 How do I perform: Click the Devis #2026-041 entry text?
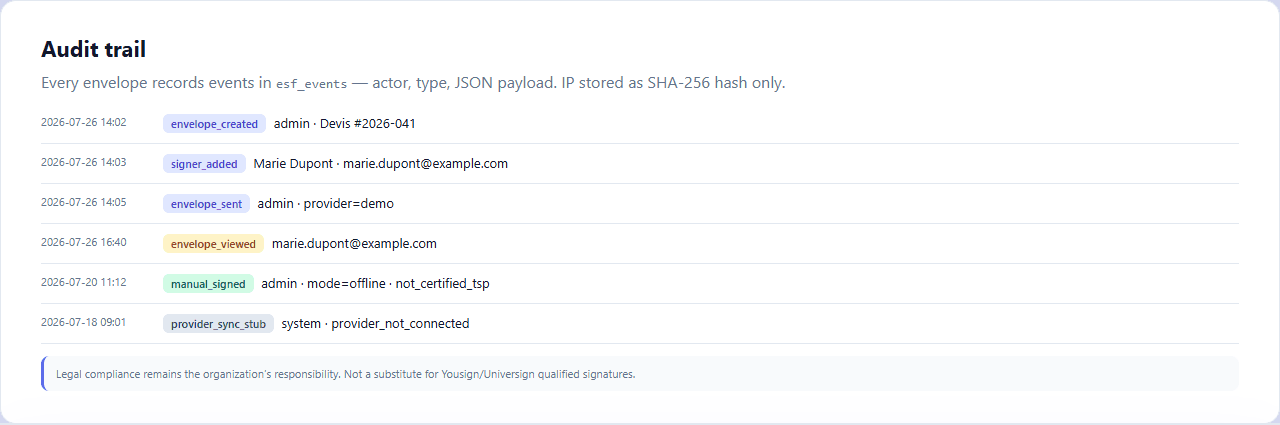click(x=367, y=124)
